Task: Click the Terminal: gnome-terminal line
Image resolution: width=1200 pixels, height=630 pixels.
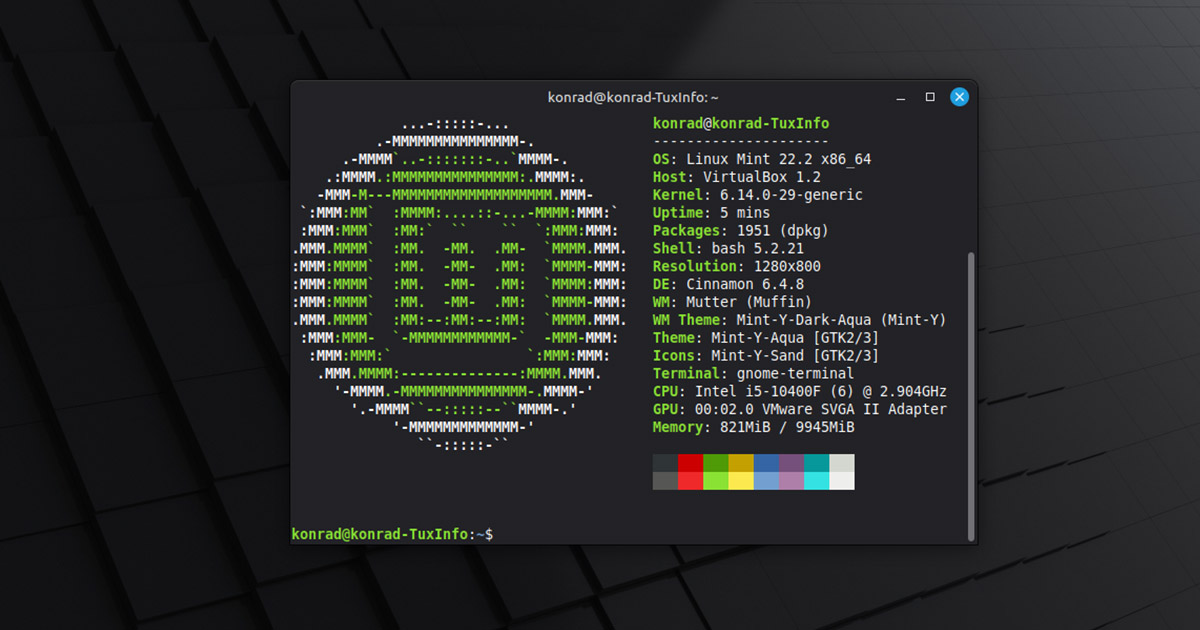Action: click(754, 374)
